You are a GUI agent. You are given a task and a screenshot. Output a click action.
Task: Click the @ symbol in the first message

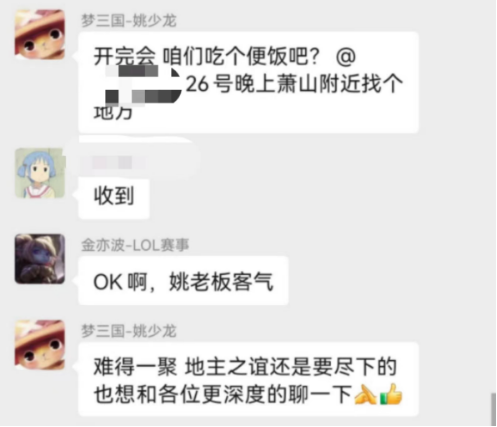point(346,57)
